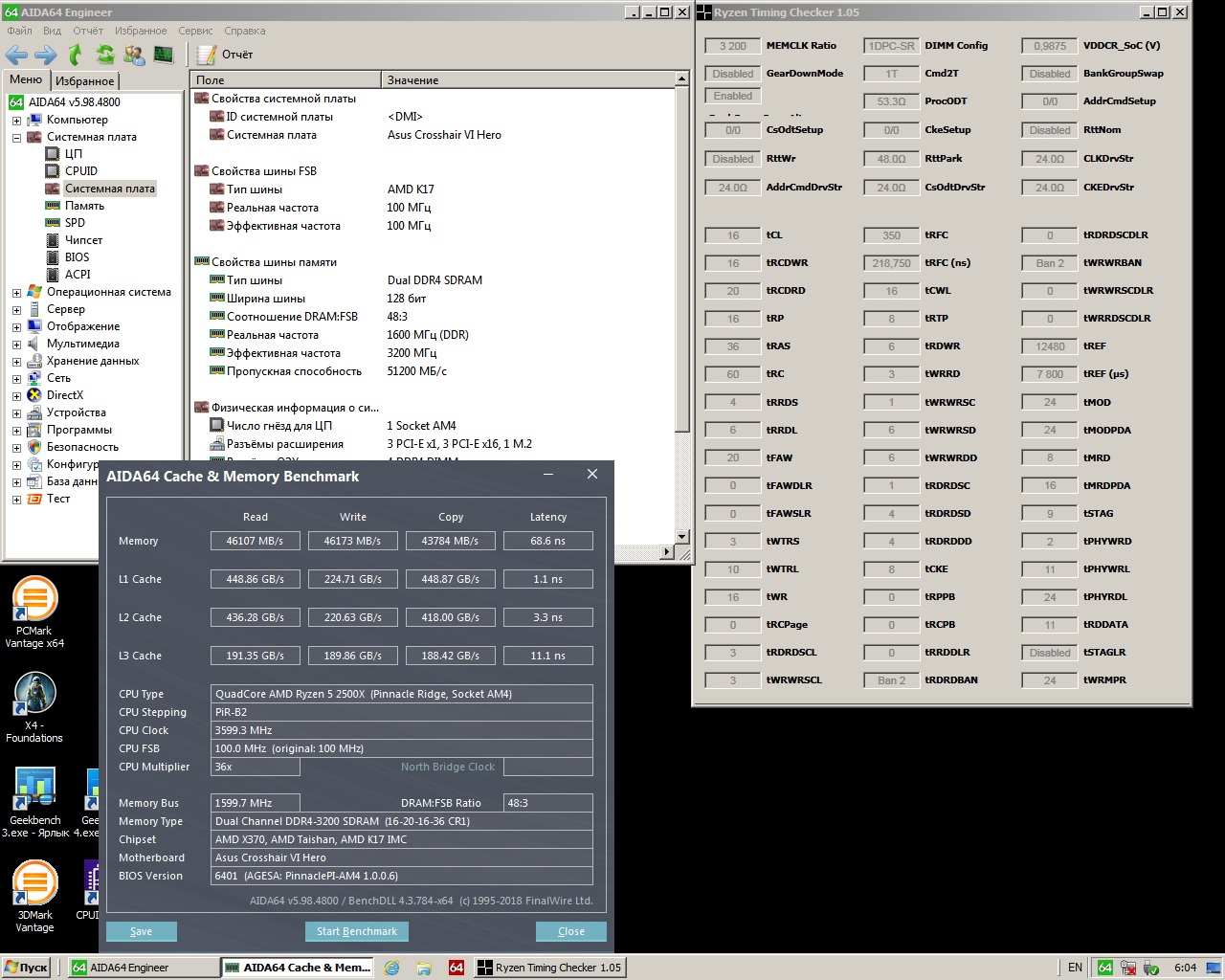Expand the DirectX tree node
This screenshot has height=980, width=1225.
click(x=16, y=396)
